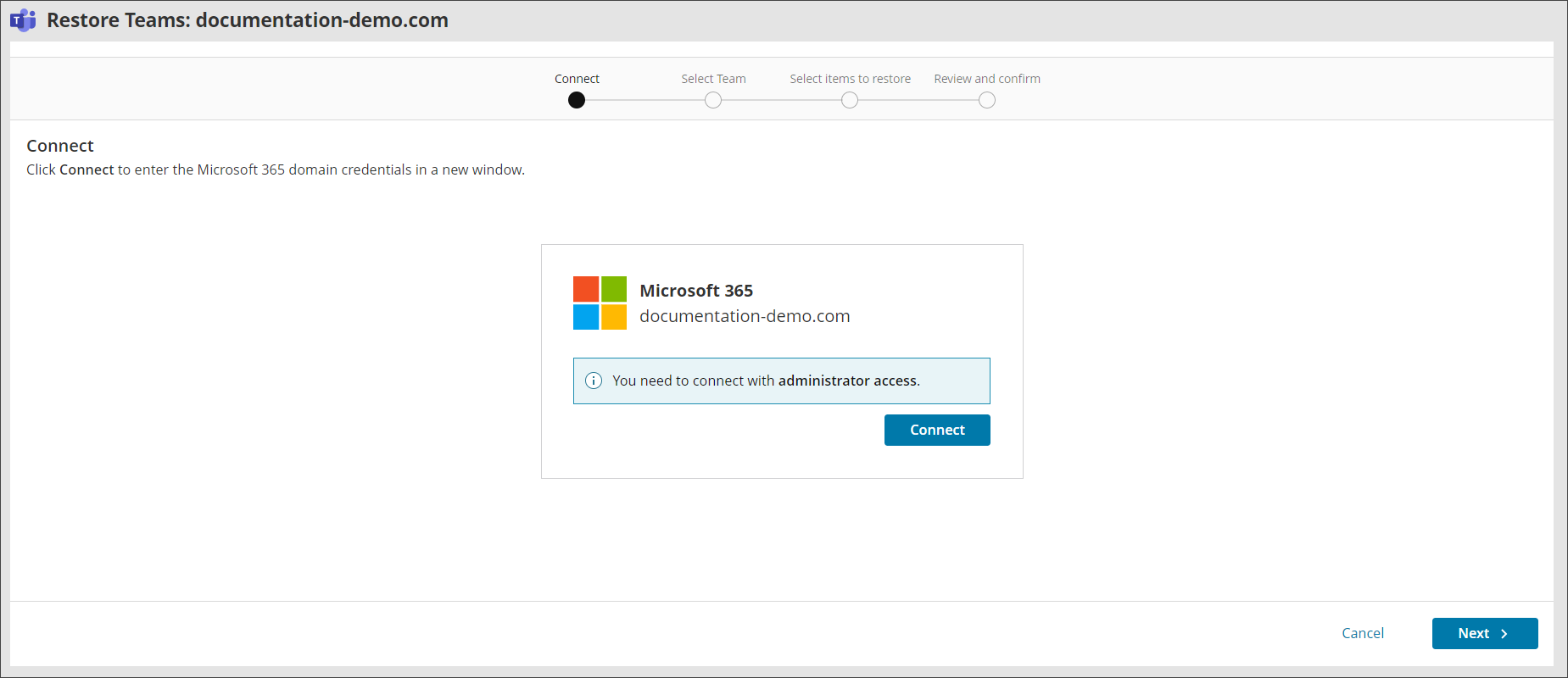Click the filled Connect step circle

coord(577,100)
